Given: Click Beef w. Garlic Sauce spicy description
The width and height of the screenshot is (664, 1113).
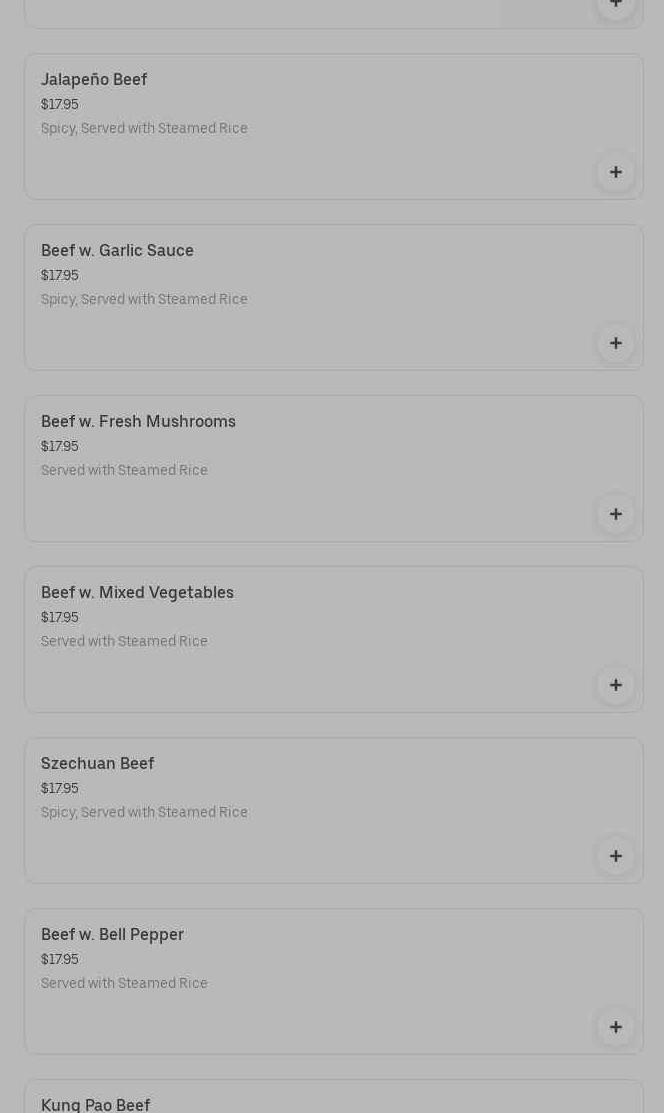Looking at the screenshot, I should (144, 299).
